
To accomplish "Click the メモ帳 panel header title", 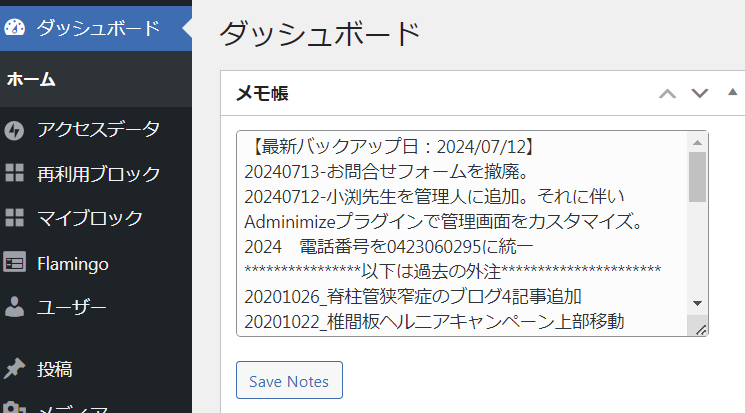I will pos(262,94).
